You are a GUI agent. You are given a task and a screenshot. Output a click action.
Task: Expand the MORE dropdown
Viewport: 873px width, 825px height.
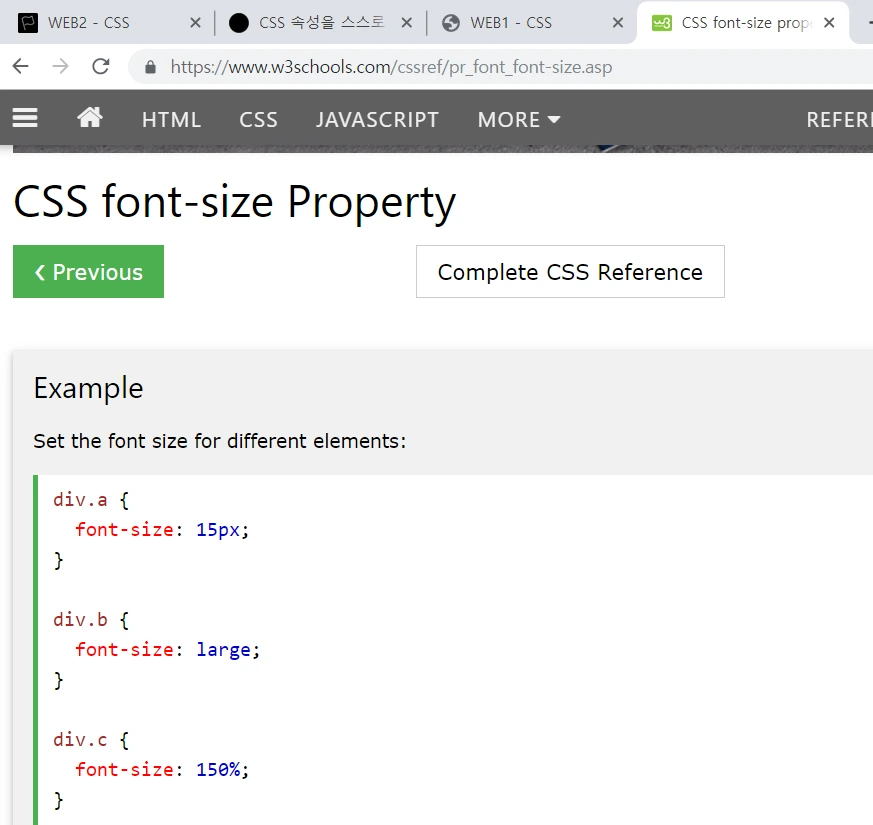518,120
